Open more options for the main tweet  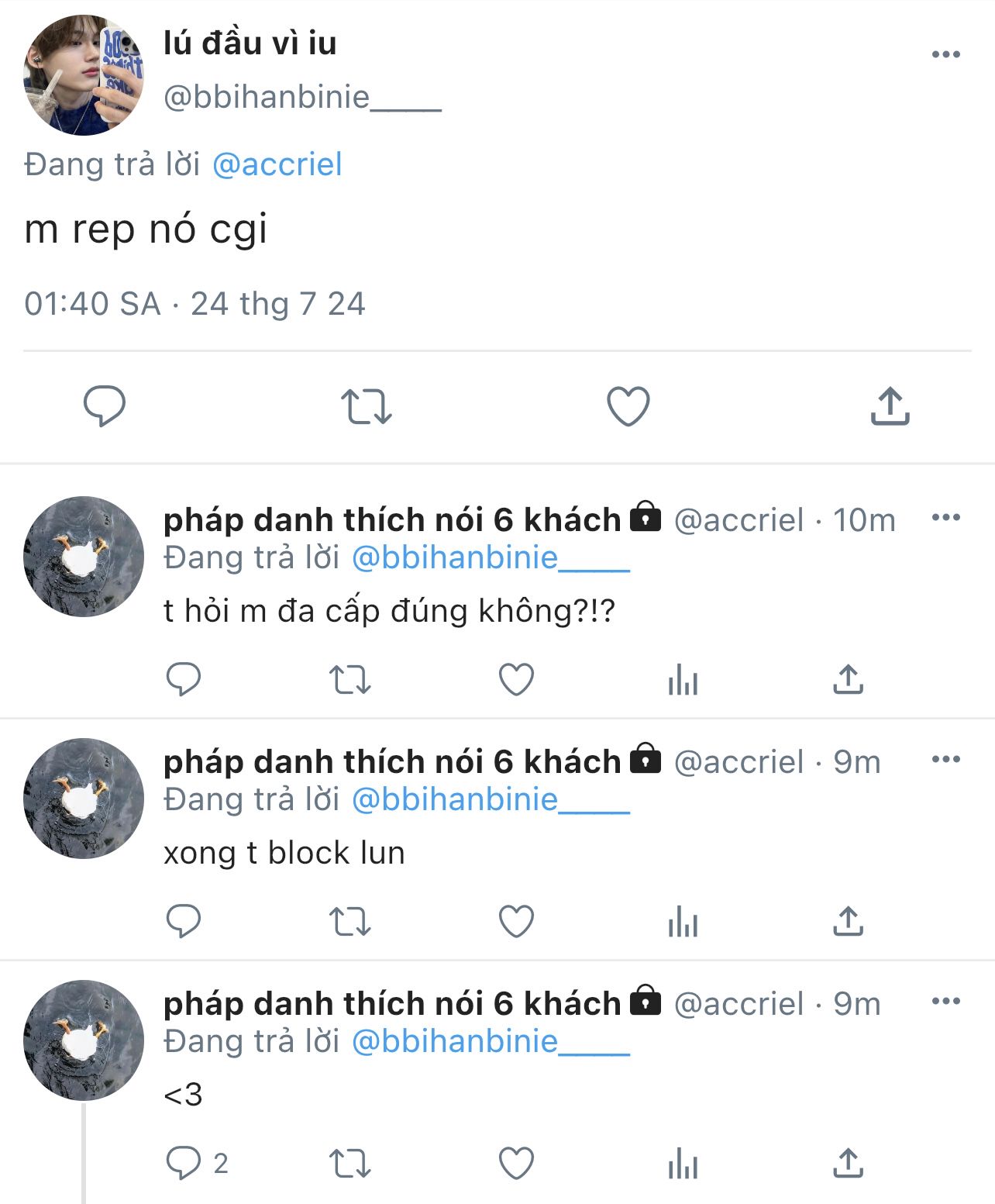coord(945,54)
